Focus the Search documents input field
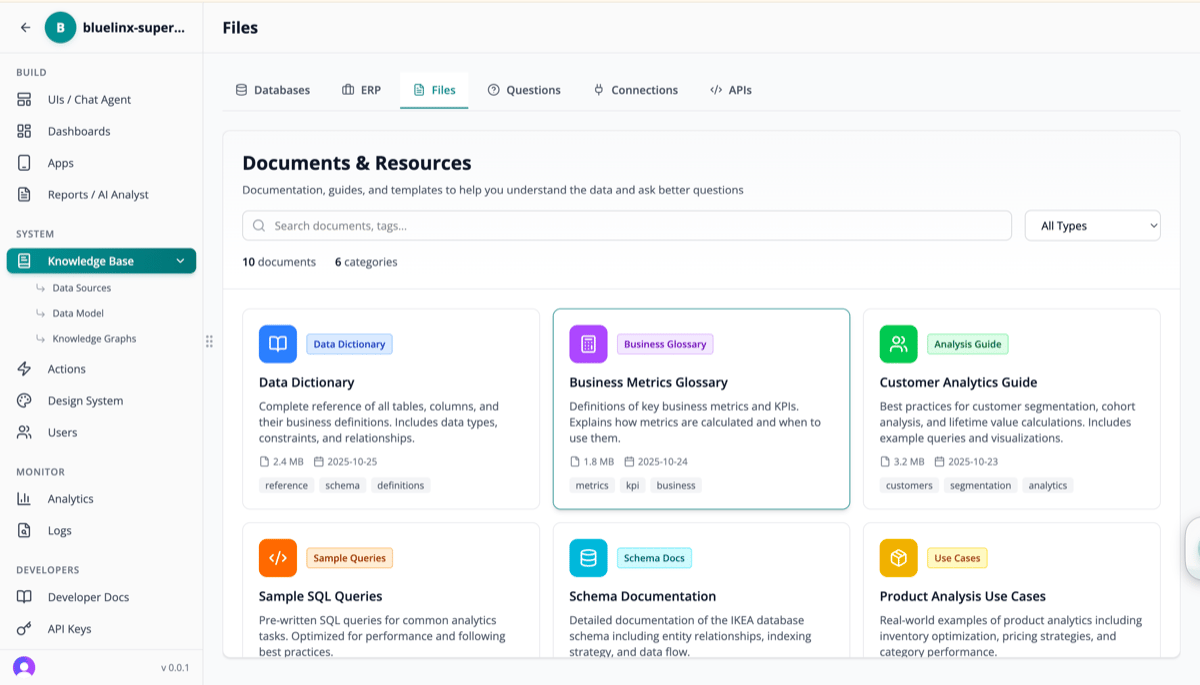The width and height of the screenshot is (1200, 685). click(627, 226)
